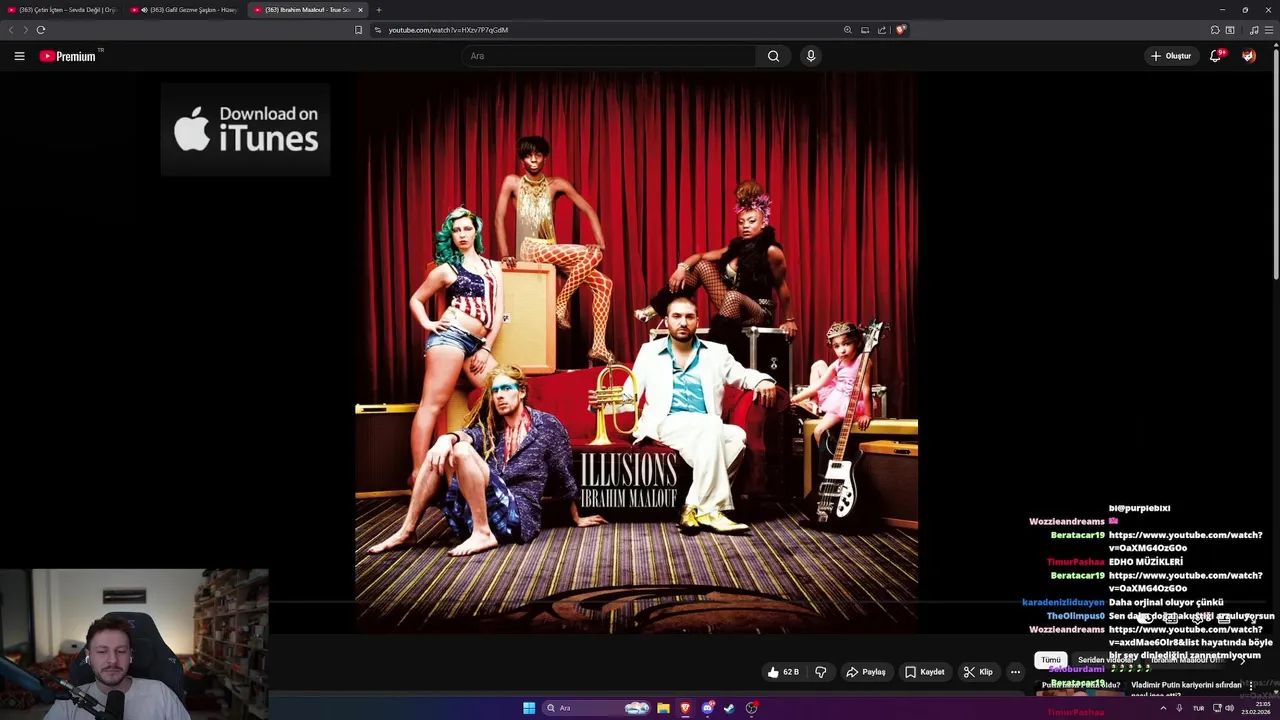
Task: Close the Ibrahim Maalouf tab
Action: 360,10
